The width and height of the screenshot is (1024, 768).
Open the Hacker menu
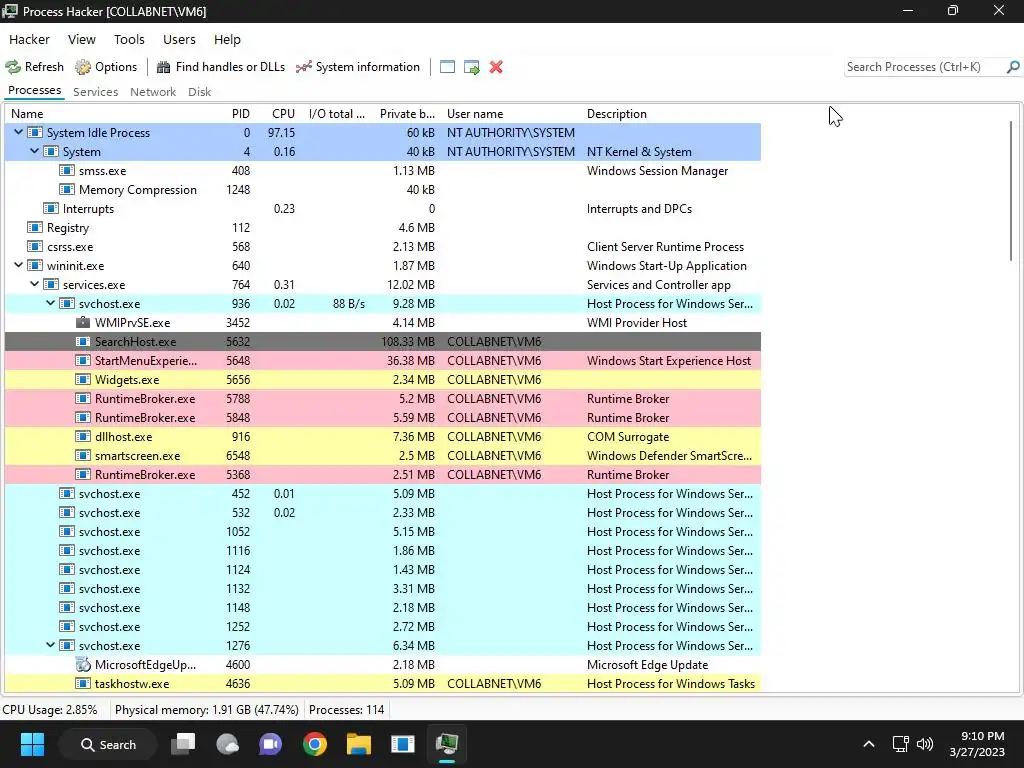coord(29,39)
